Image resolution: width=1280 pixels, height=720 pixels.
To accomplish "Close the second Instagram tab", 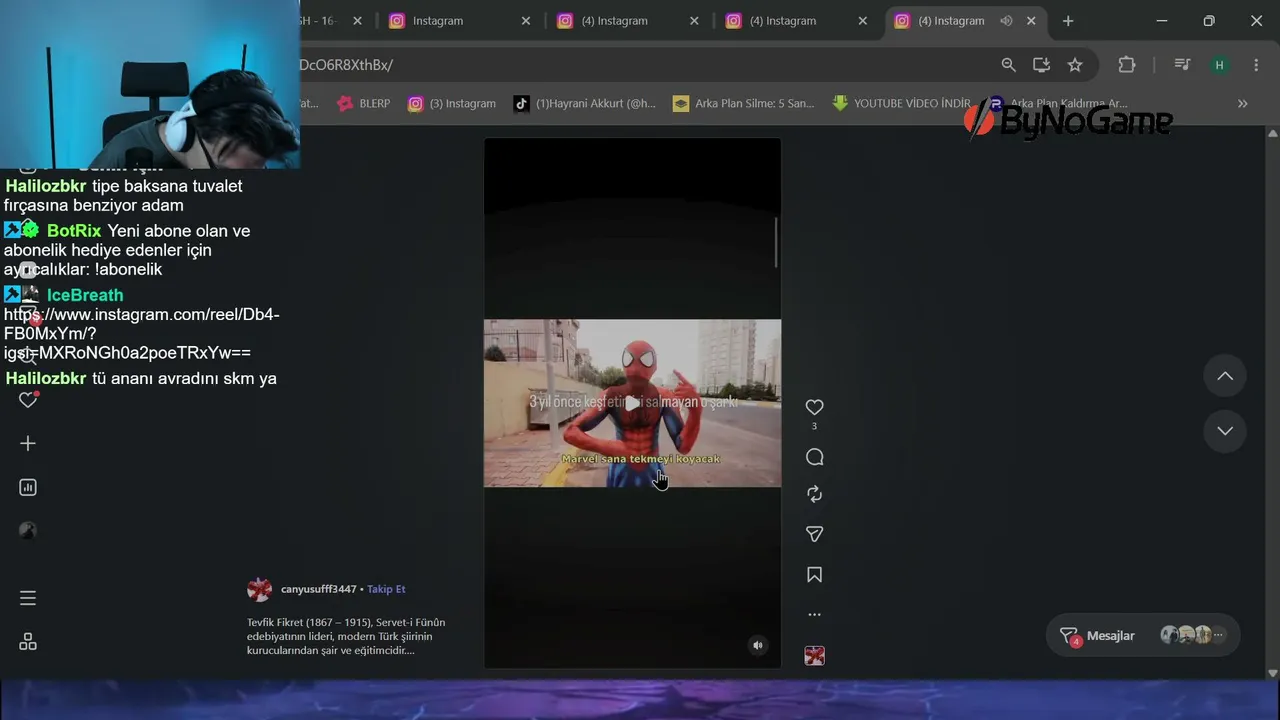I will pyautogui.click(x=694, y=21).
